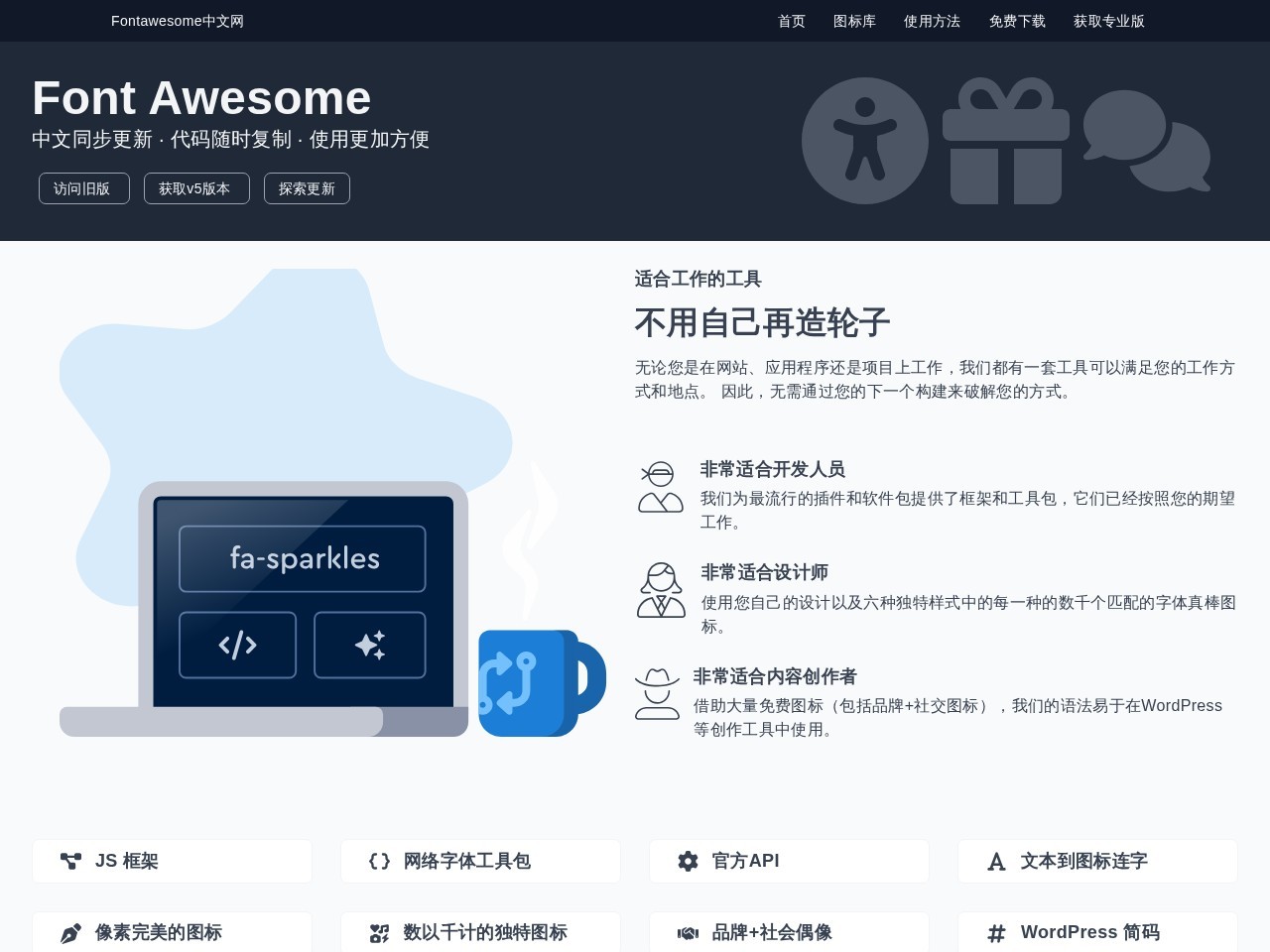The height and width of the screenshot is (952, 1270).
Task: Open the 文本到图标连字 card
Action: coord(1097,861)
